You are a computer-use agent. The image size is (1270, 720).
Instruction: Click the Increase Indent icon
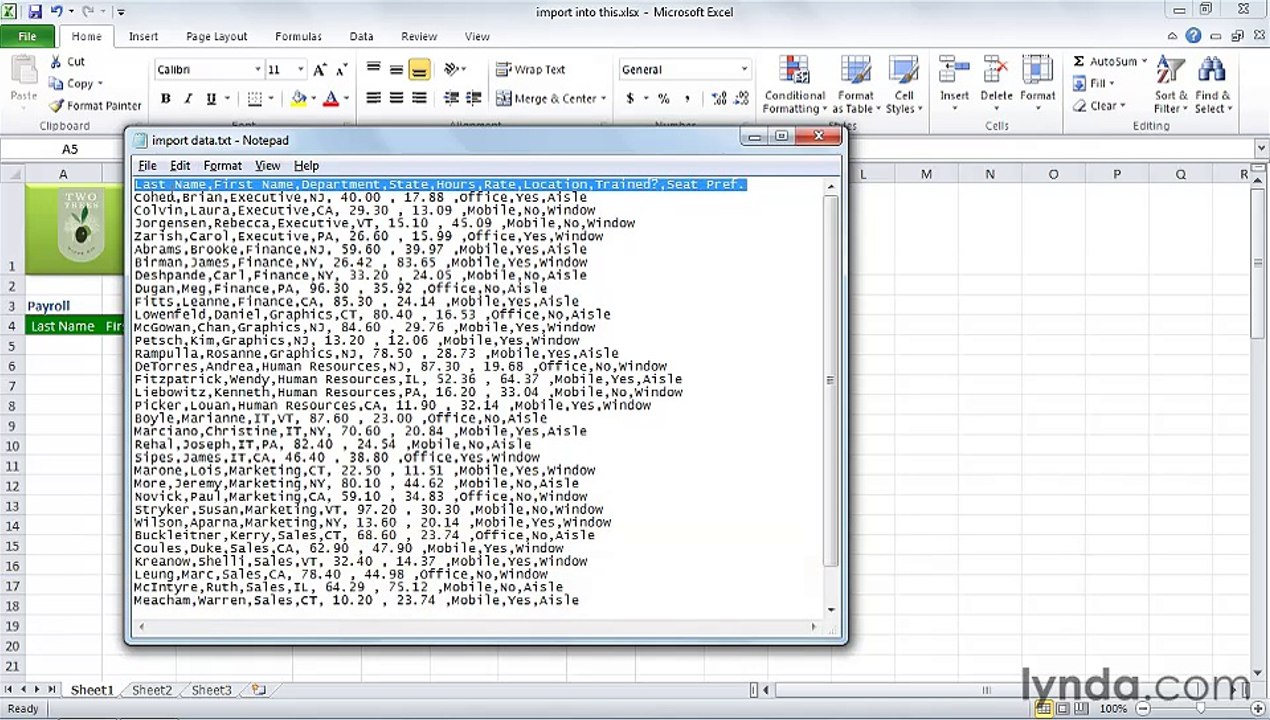pyautogui.click(x=473, y=98)
